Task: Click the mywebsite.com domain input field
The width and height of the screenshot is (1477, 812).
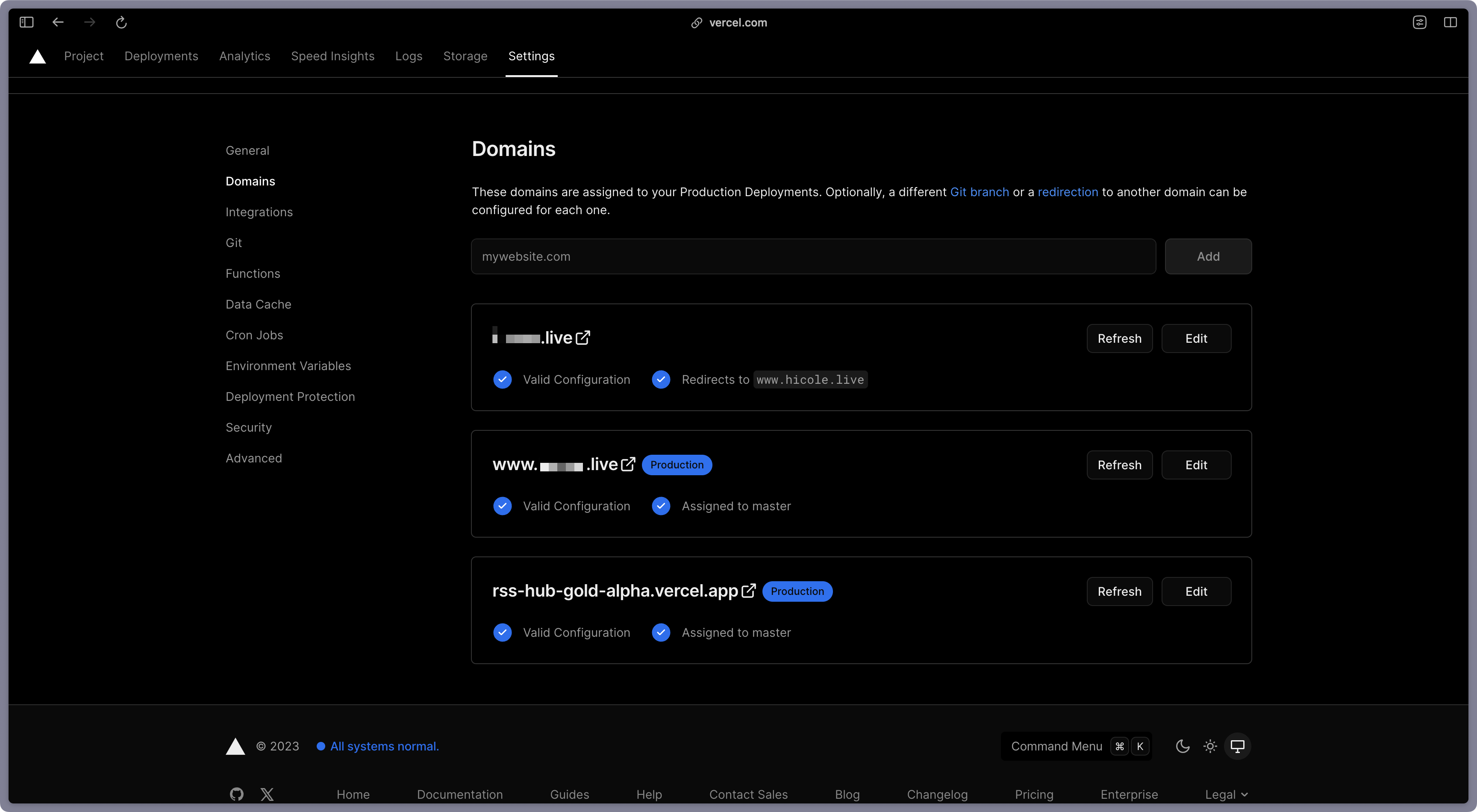Action: (x=814, y=256)
